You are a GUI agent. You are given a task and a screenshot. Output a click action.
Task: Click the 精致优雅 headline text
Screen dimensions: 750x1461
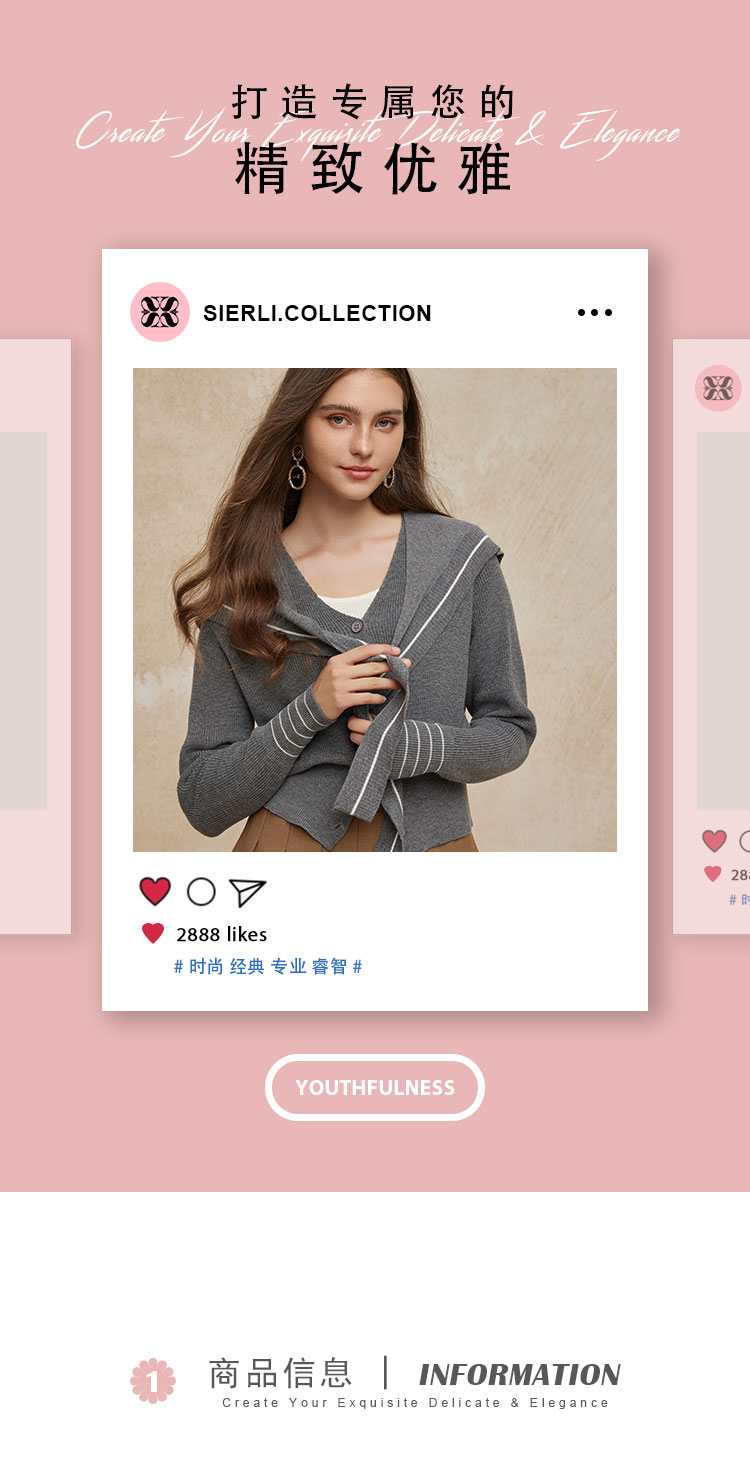374,169
